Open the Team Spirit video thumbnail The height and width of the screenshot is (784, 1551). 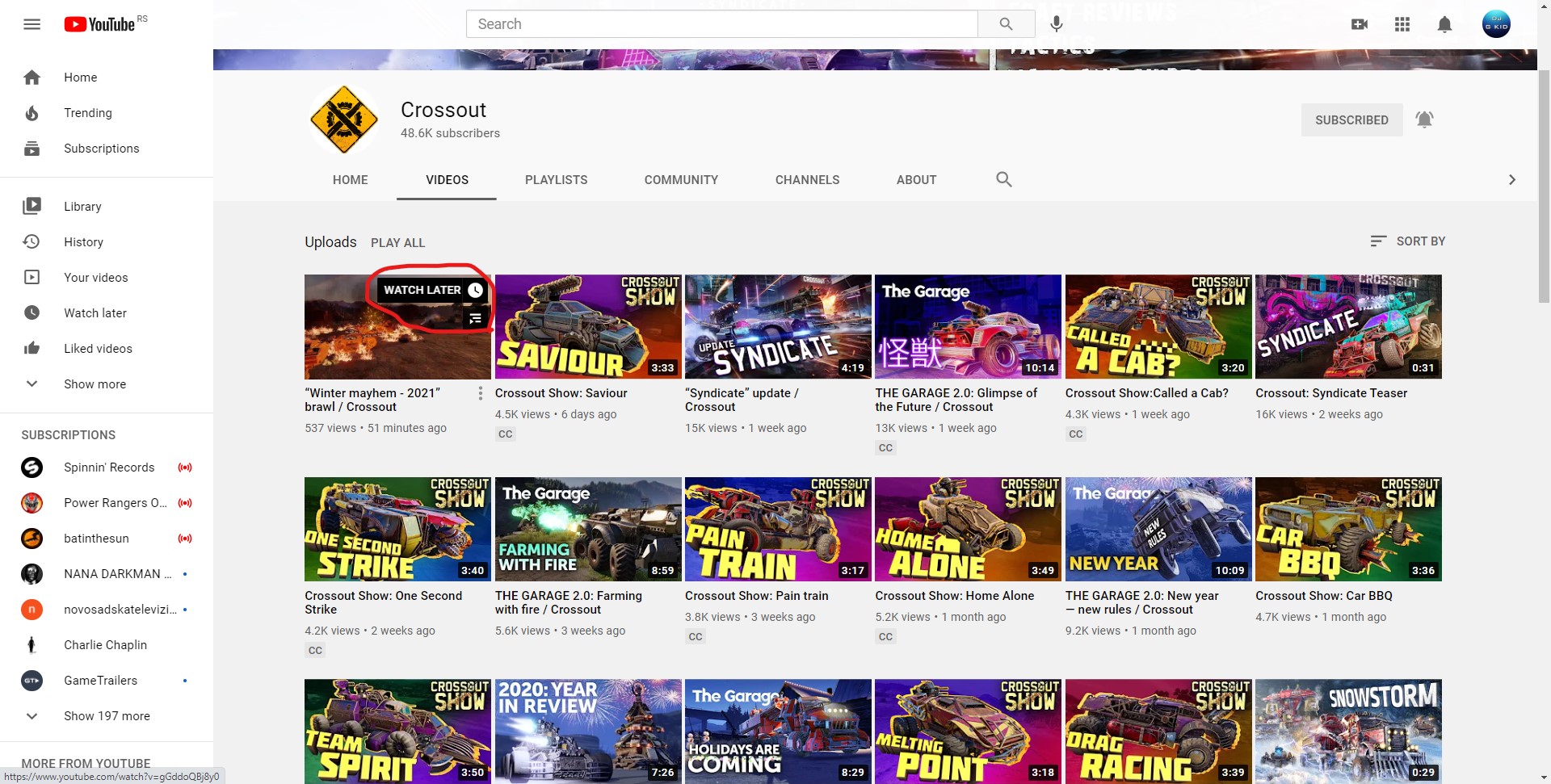pyautogui.click(x=397, y=732)
